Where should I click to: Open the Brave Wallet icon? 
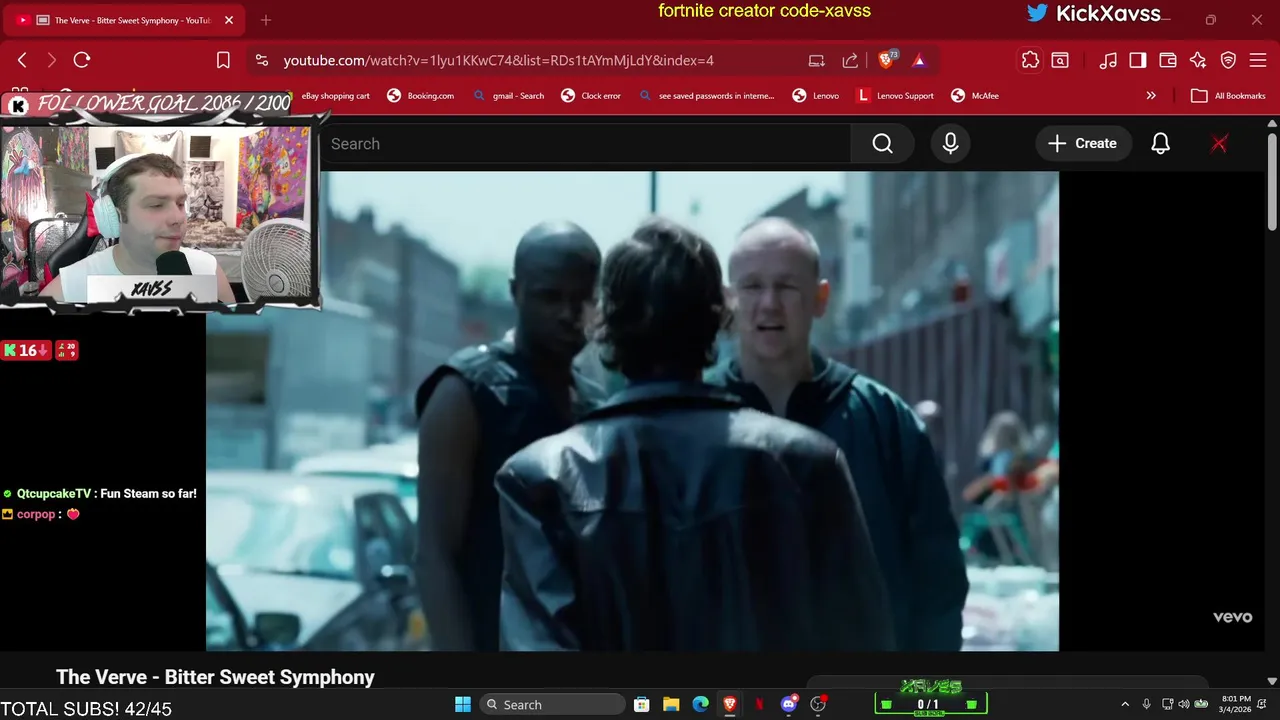pyautogui.click(x=1168, y=60)
